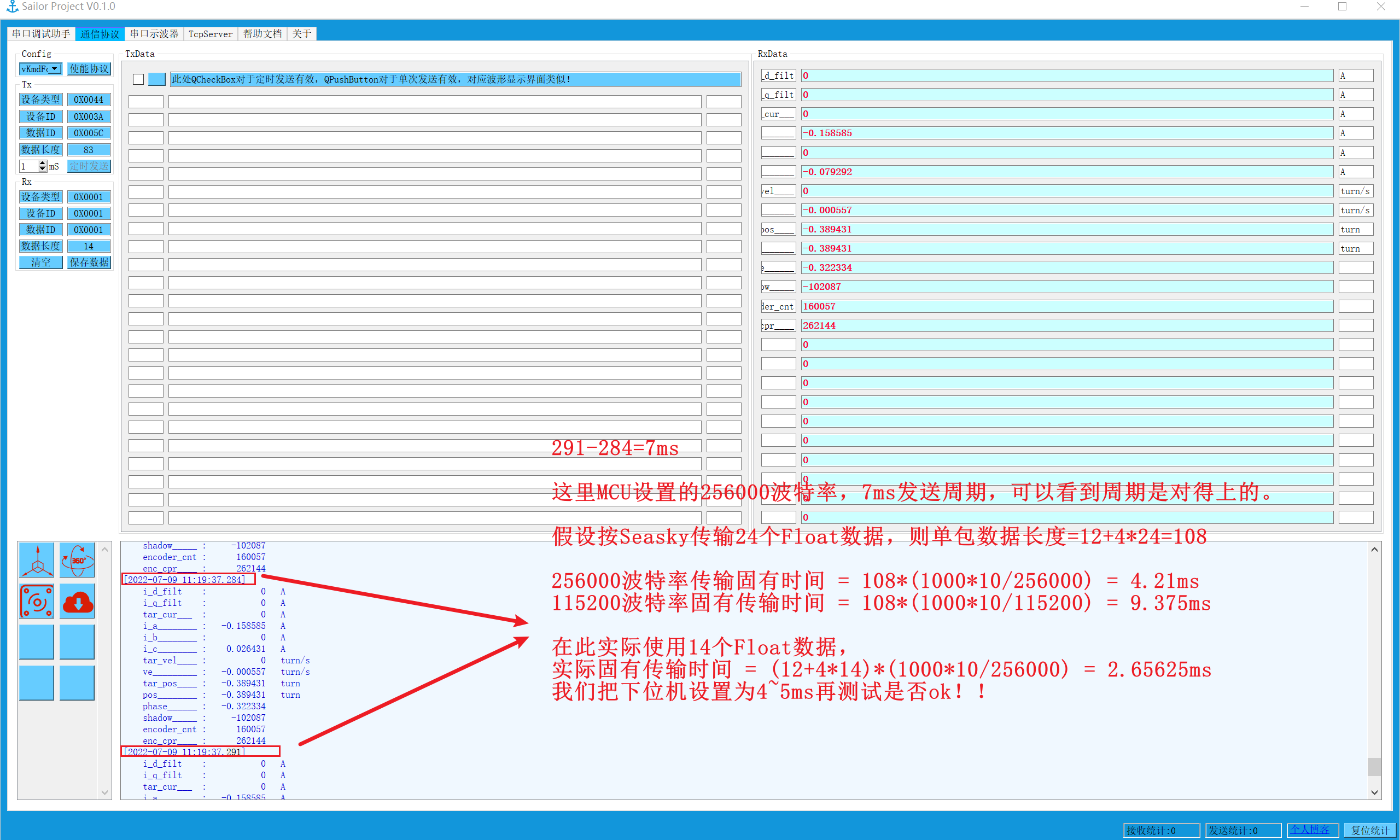Image resolution: width=1400 pixels, height=840 pixels.
Task: Open the vKmdFc protocol dropdown
Action: point(54,69)
